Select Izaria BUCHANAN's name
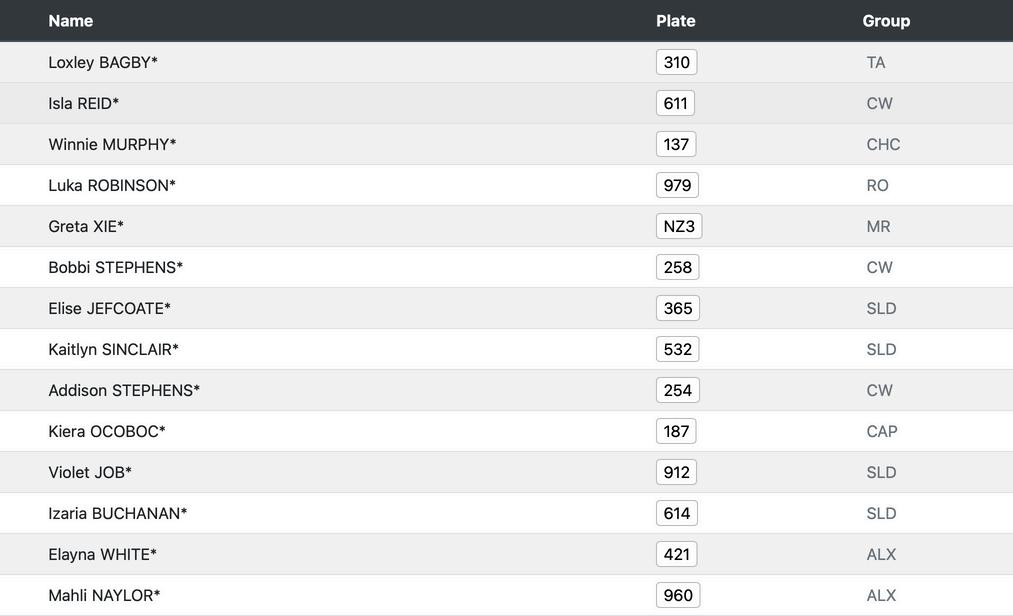Viewport: 1013px width, 616px height. pos(118,513)
